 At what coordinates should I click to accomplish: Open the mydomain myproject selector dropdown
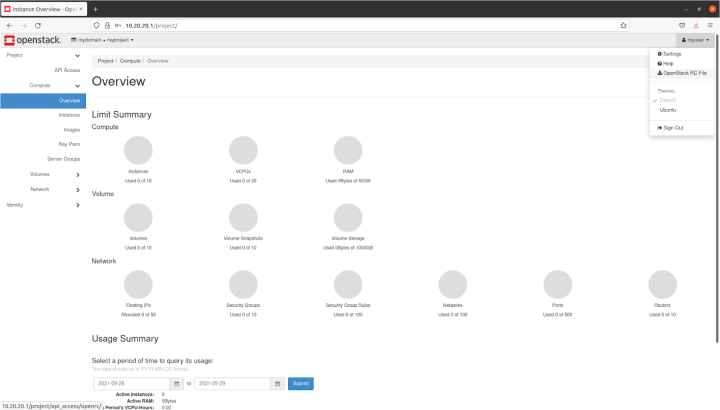tap(102, 40)
